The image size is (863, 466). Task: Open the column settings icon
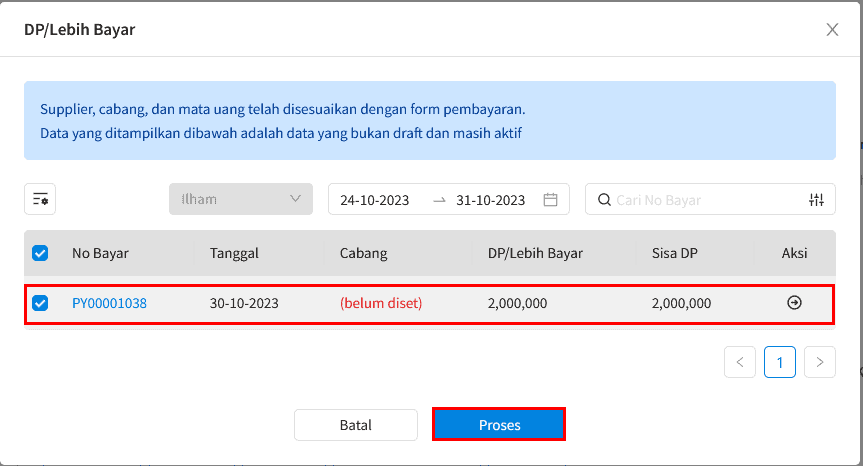[40, 199]
